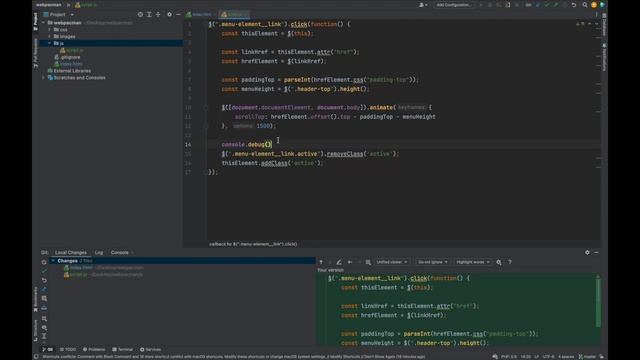Open the user account icon in top toolbar

(423, 5)
